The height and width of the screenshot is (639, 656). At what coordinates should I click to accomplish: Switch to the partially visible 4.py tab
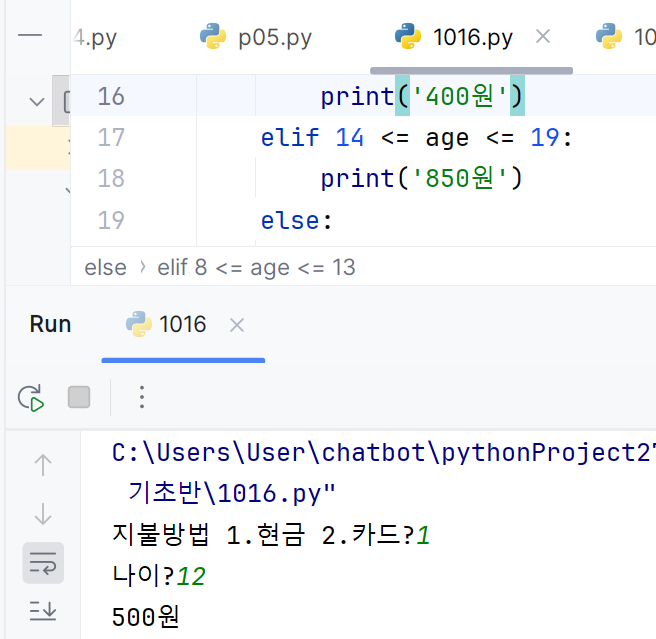95,38
